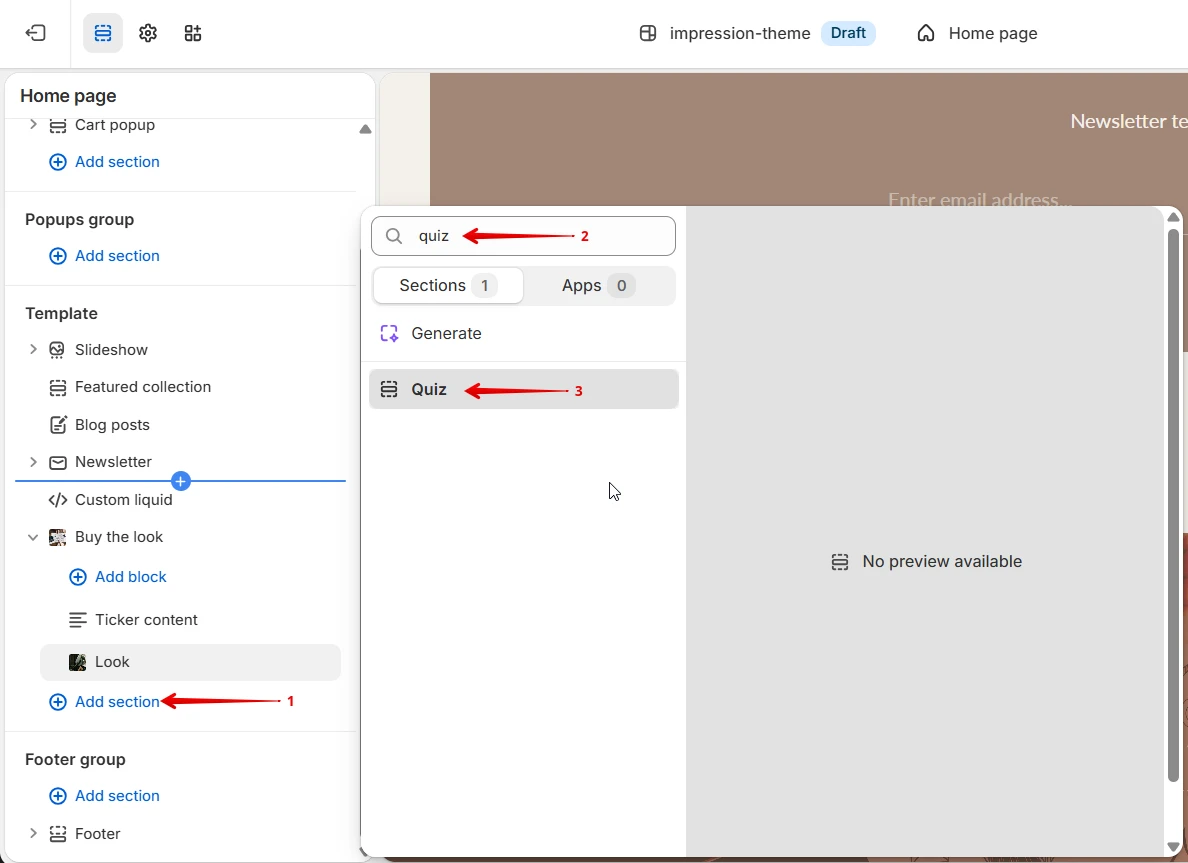Expand the Newsletter section
Screen dimensions: 1188x863
pyautogui.click(x=33, y=461)
